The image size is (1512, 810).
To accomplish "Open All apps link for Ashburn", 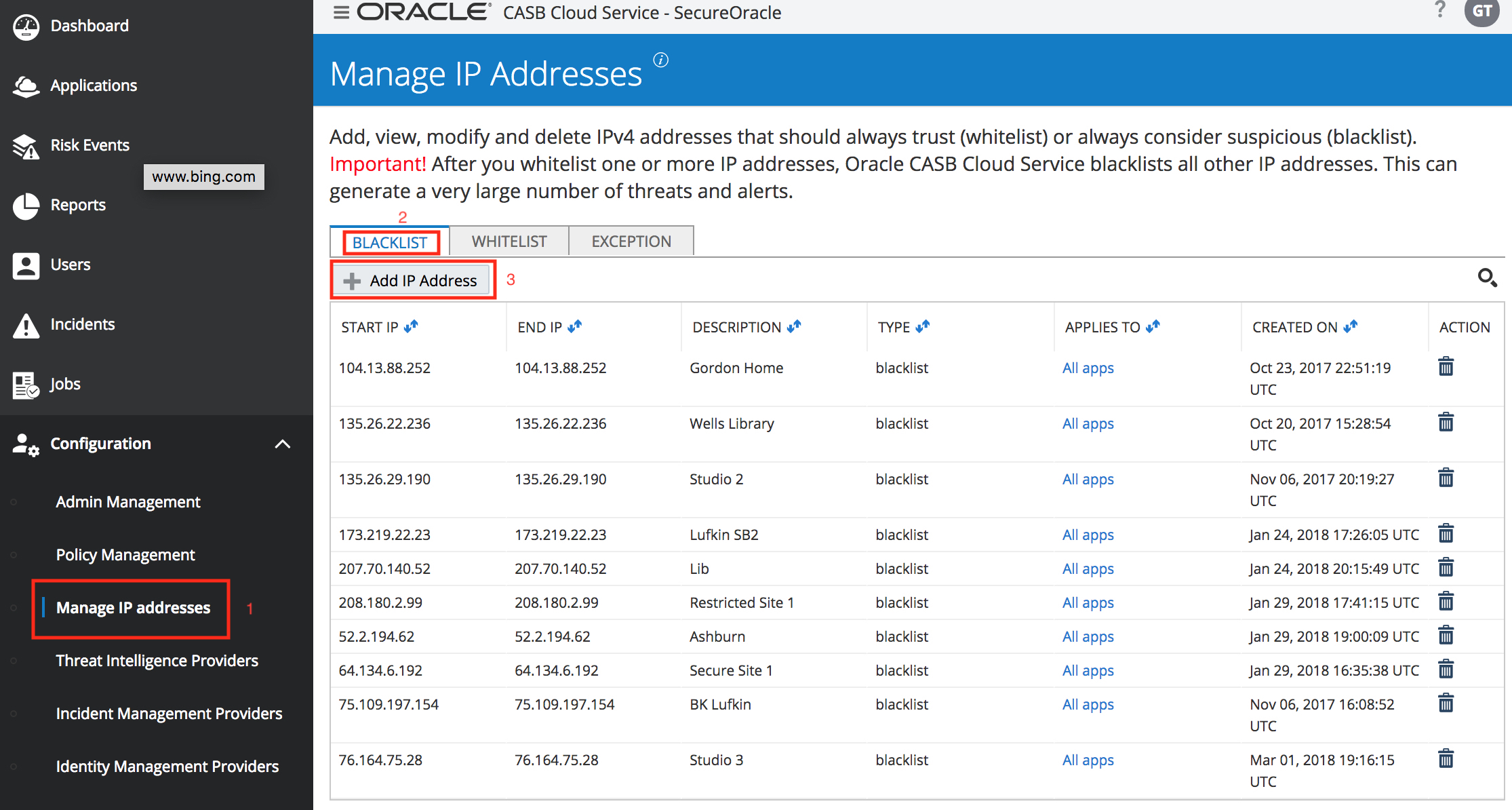I will (1088, 637).
